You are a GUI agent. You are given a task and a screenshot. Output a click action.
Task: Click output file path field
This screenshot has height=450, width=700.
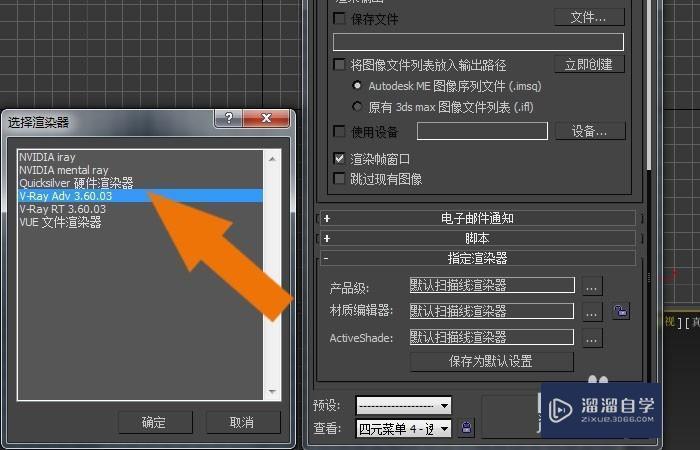tap(478, 42)
